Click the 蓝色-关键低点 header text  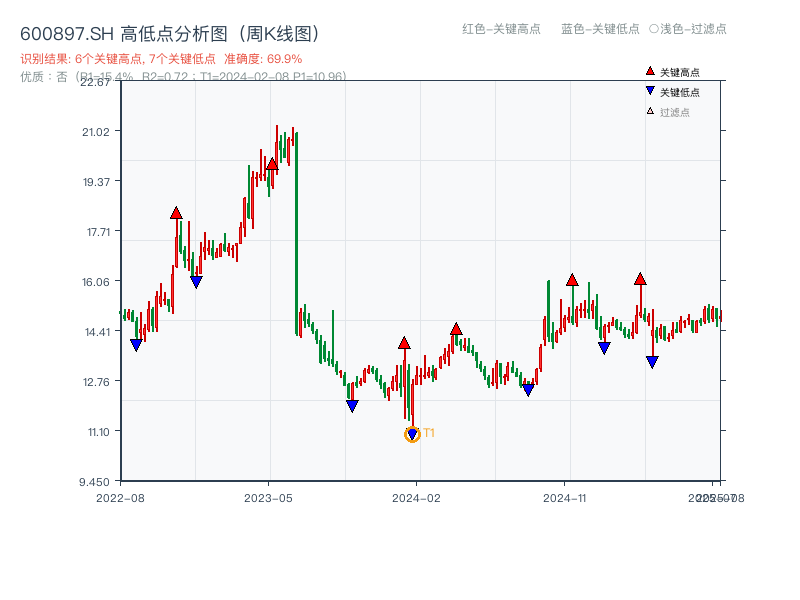click(600, 29)
